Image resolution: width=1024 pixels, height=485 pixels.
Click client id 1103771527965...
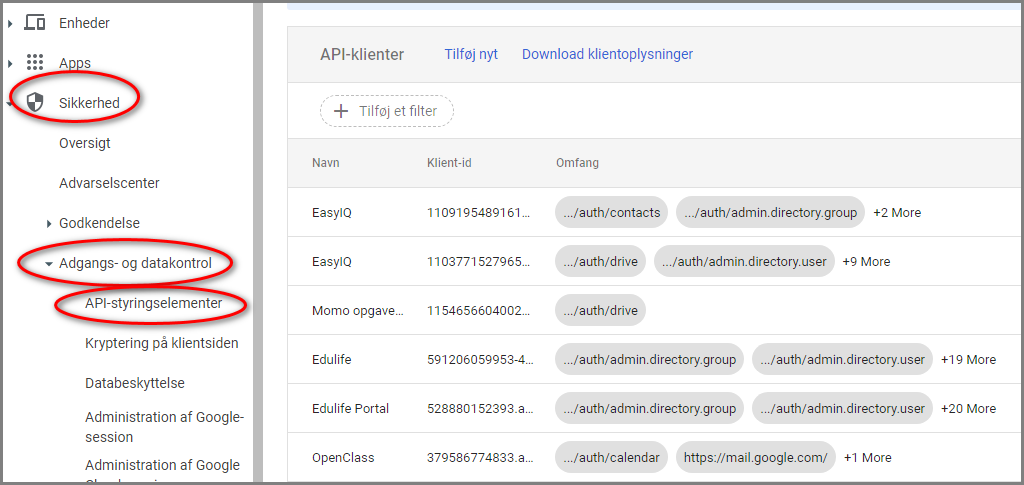(x=481, y=262)
